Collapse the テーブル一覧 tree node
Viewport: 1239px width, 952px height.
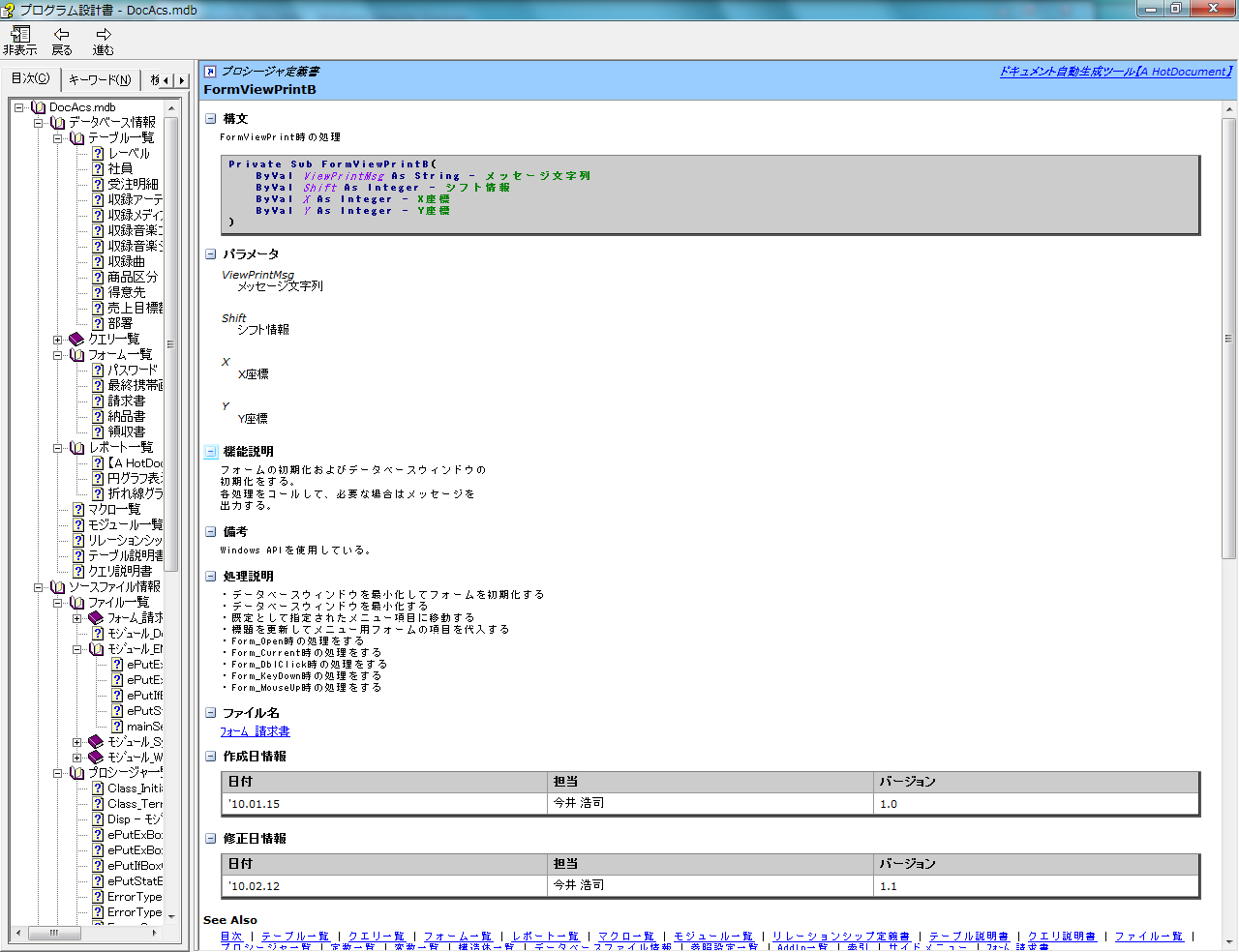point(57,138)
